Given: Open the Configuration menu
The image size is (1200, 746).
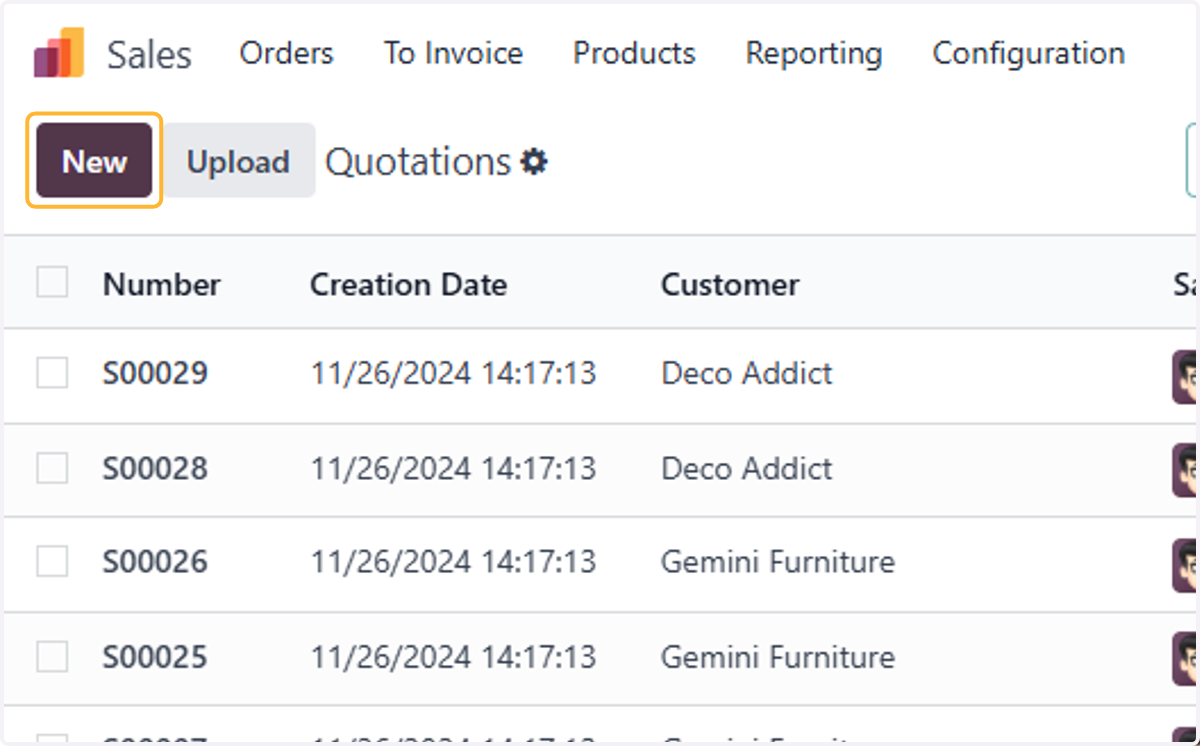Looking at the screenshot, I should click(x=1029, y=53).
